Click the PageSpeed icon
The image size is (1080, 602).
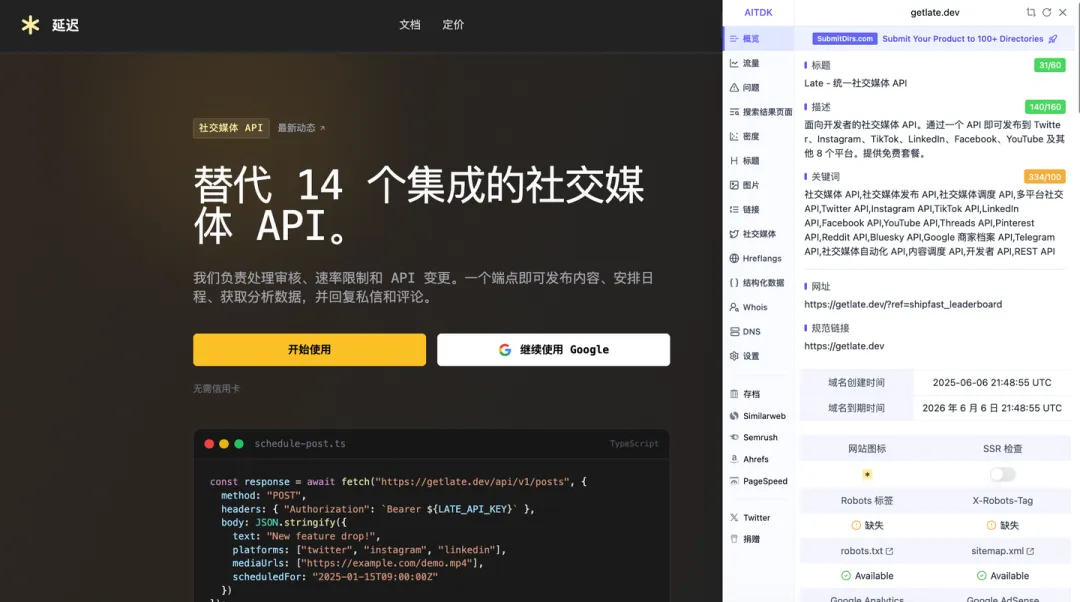point(734,481)
